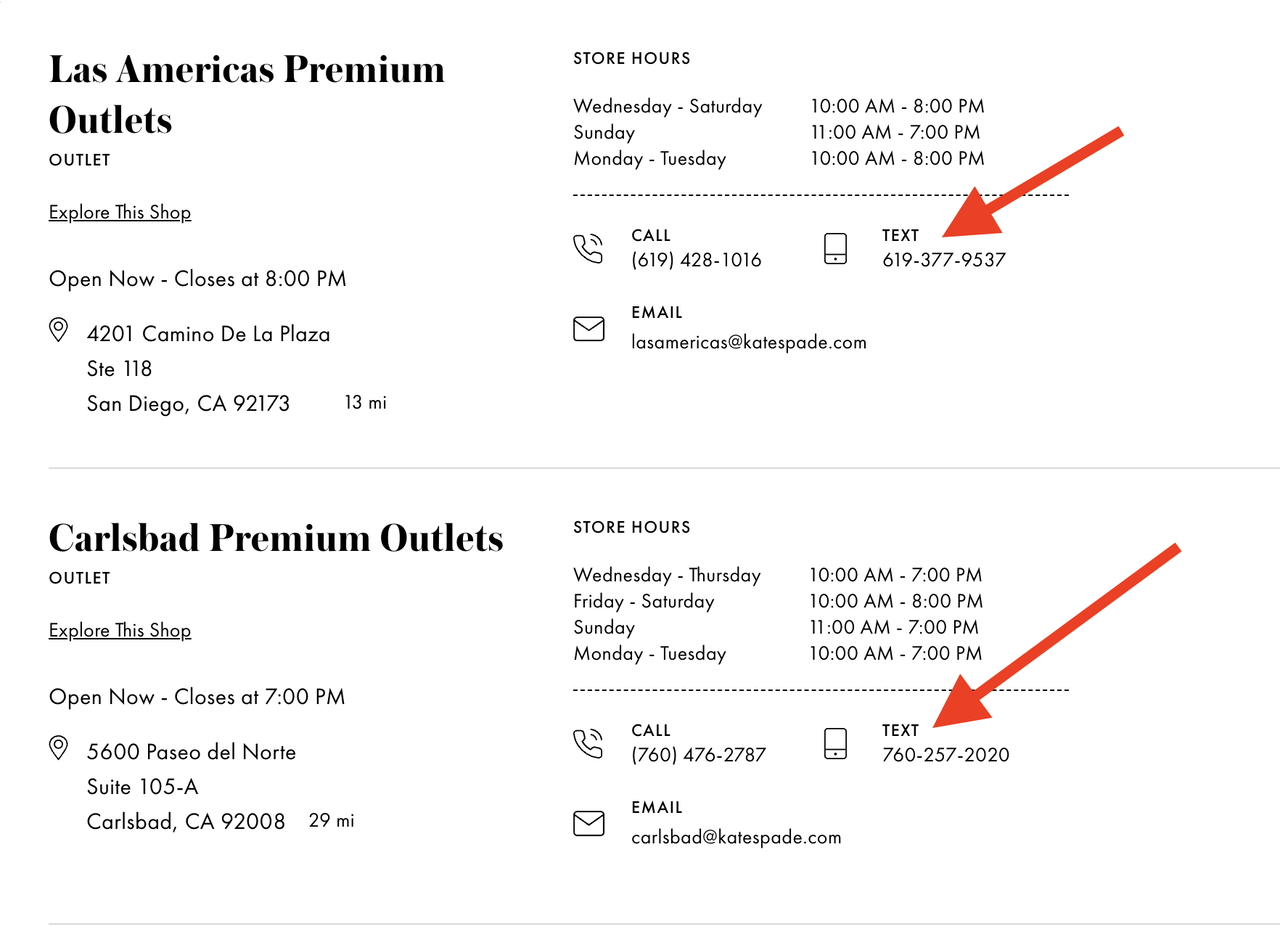1280x945 pixels.
Task: Open Explore This Shop for Carlsbad Premium Outlets
Action: [x=120, y=630]
